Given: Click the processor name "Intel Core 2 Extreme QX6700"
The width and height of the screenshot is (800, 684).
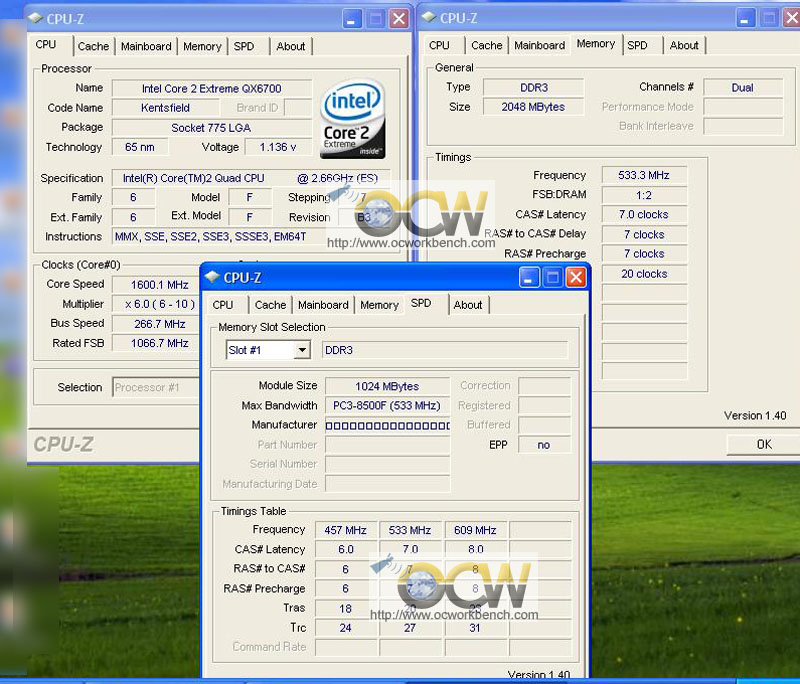Looking at the screenshot, I should click(x=212, y=88).
